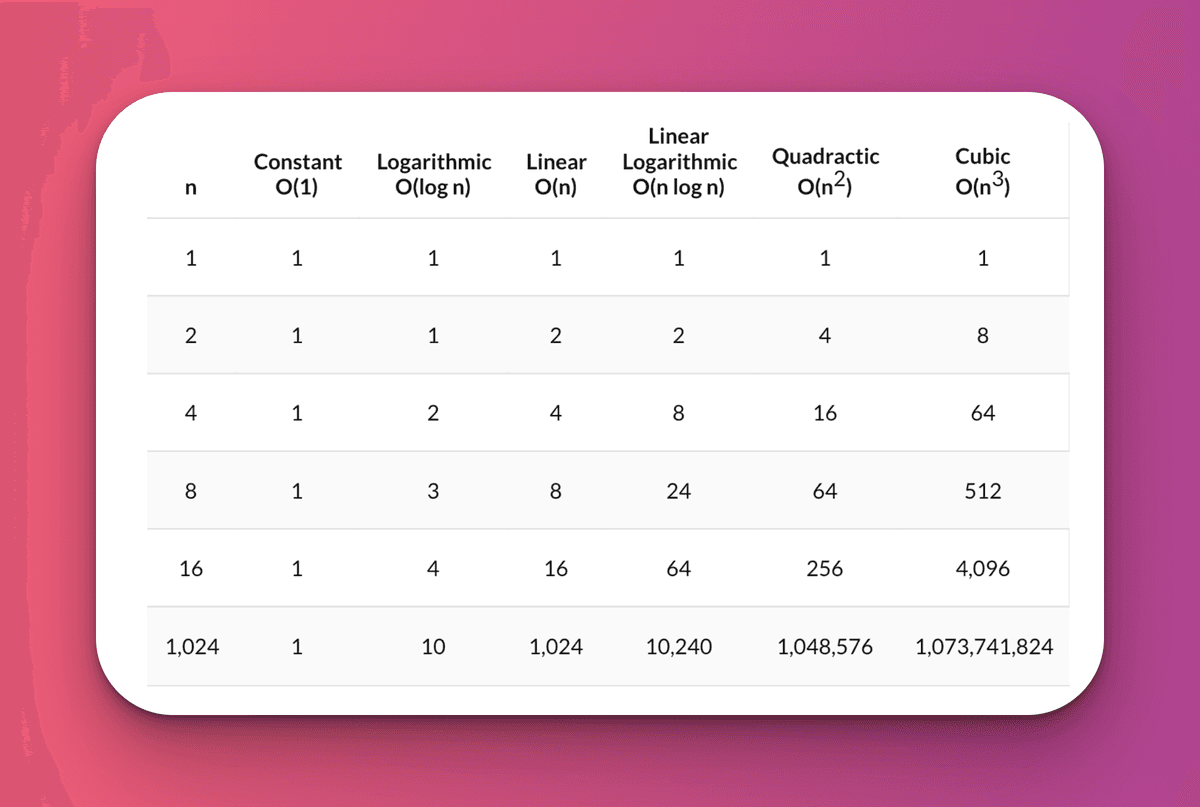Select the cell showing 24
Viewport: 1200px width, 807px height.
[679, 491]
